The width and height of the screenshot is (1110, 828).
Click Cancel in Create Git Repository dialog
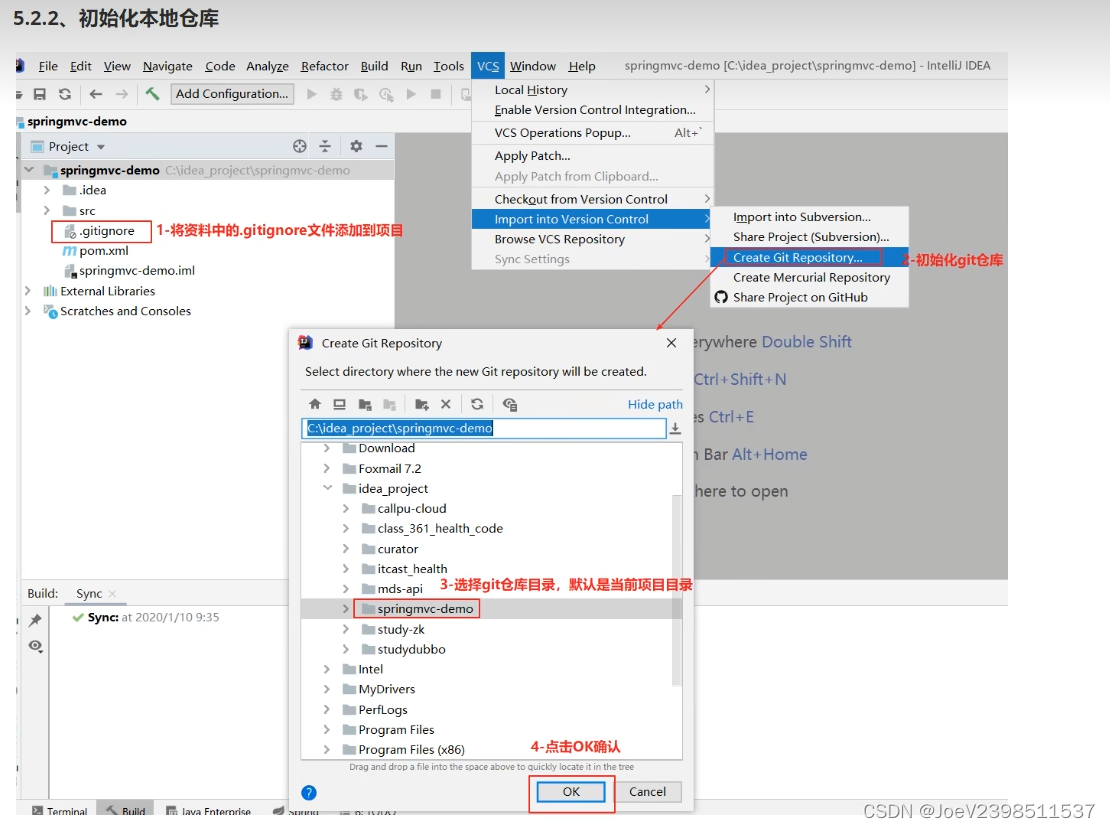(647, 792)
